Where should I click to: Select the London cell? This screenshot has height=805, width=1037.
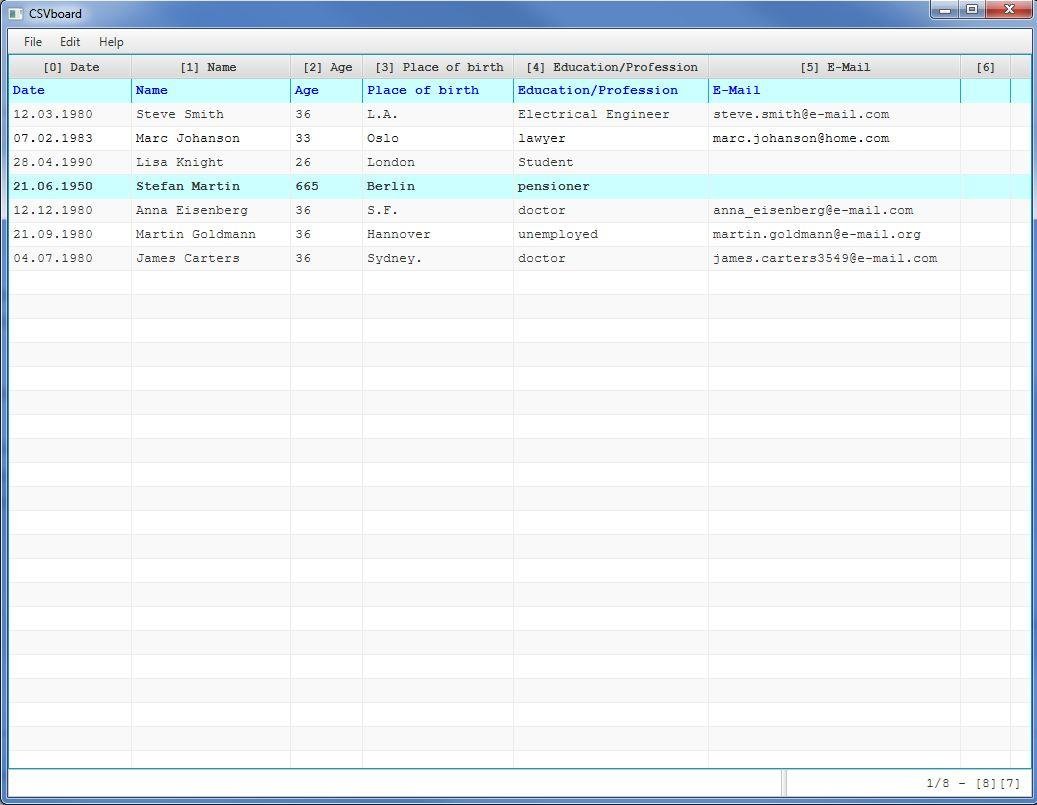[438, 162]
